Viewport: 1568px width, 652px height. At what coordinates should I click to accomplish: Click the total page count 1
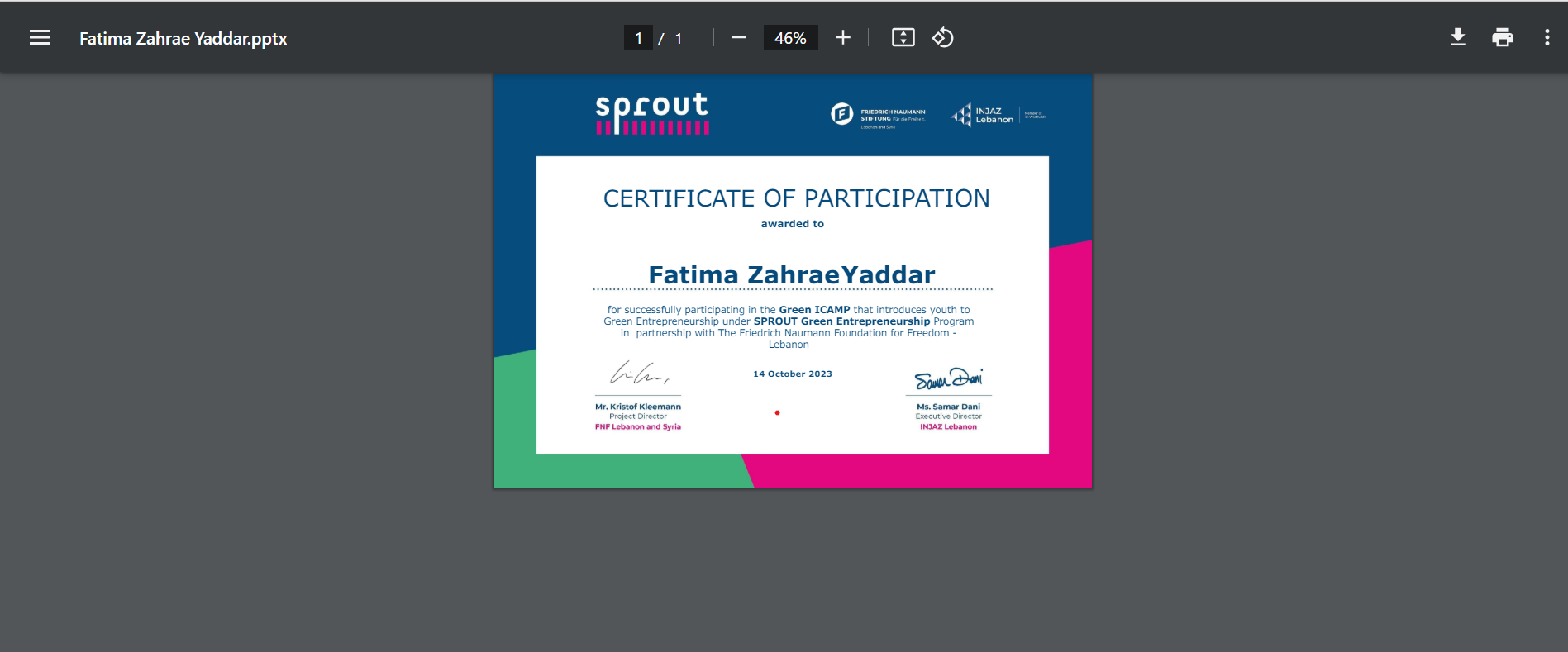point(679,39)
